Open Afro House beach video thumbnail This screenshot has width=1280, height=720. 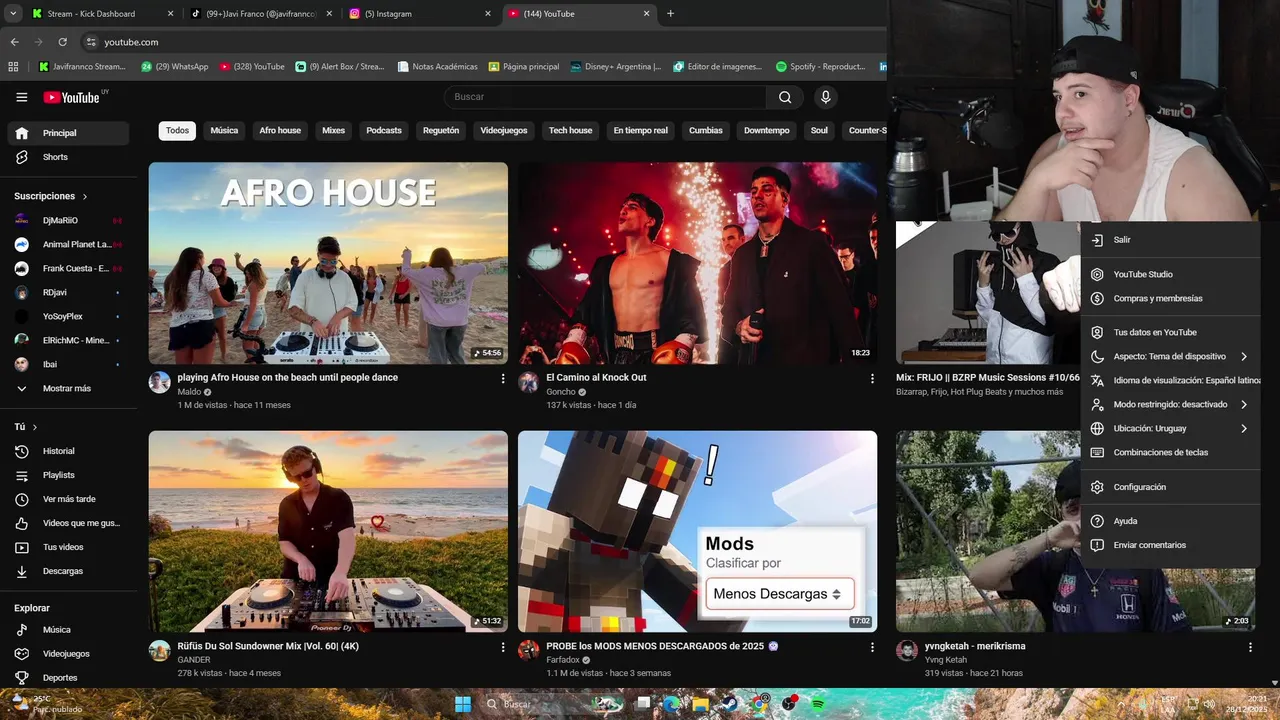coord(328,263)
